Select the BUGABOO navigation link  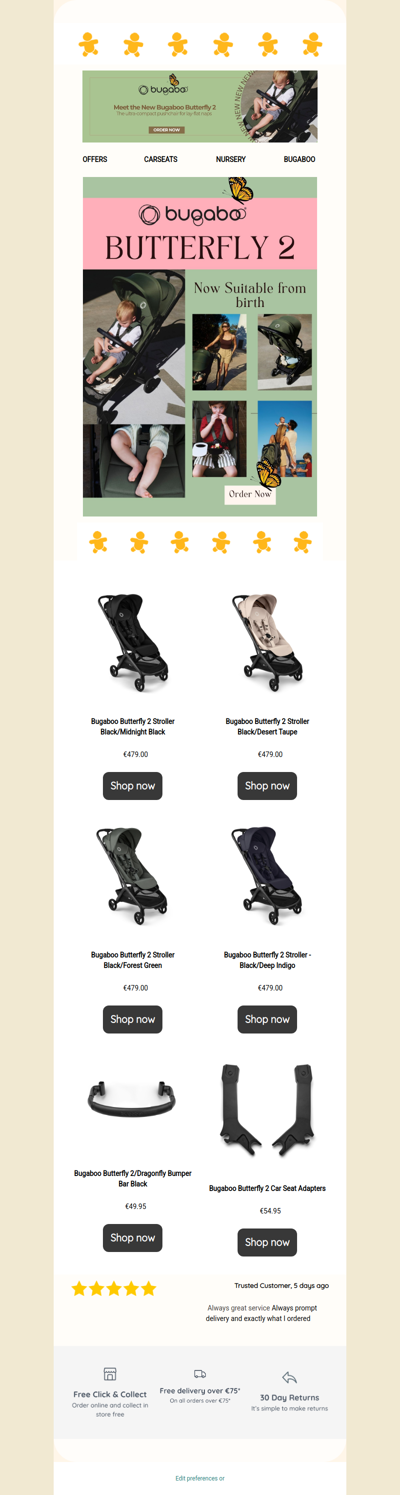299,159
